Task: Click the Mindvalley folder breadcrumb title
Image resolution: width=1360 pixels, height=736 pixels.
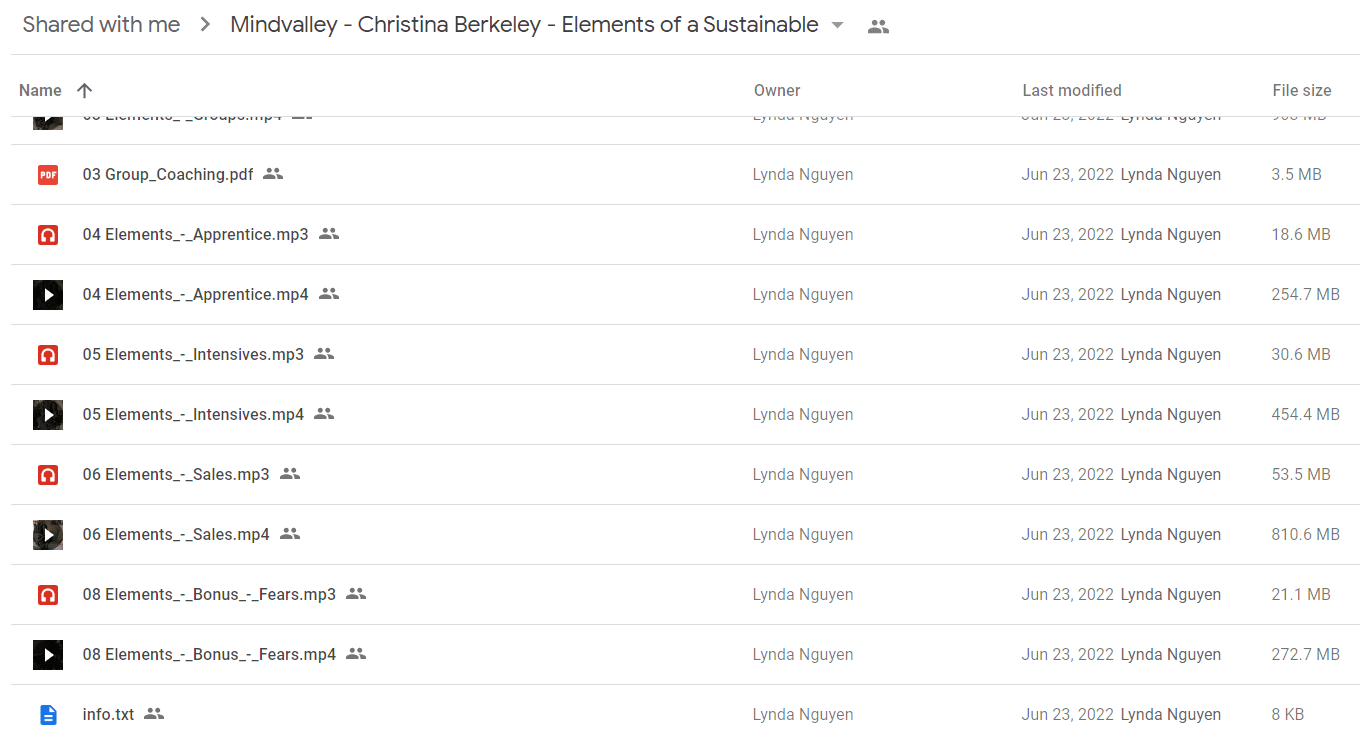Action: pos(524,25)
